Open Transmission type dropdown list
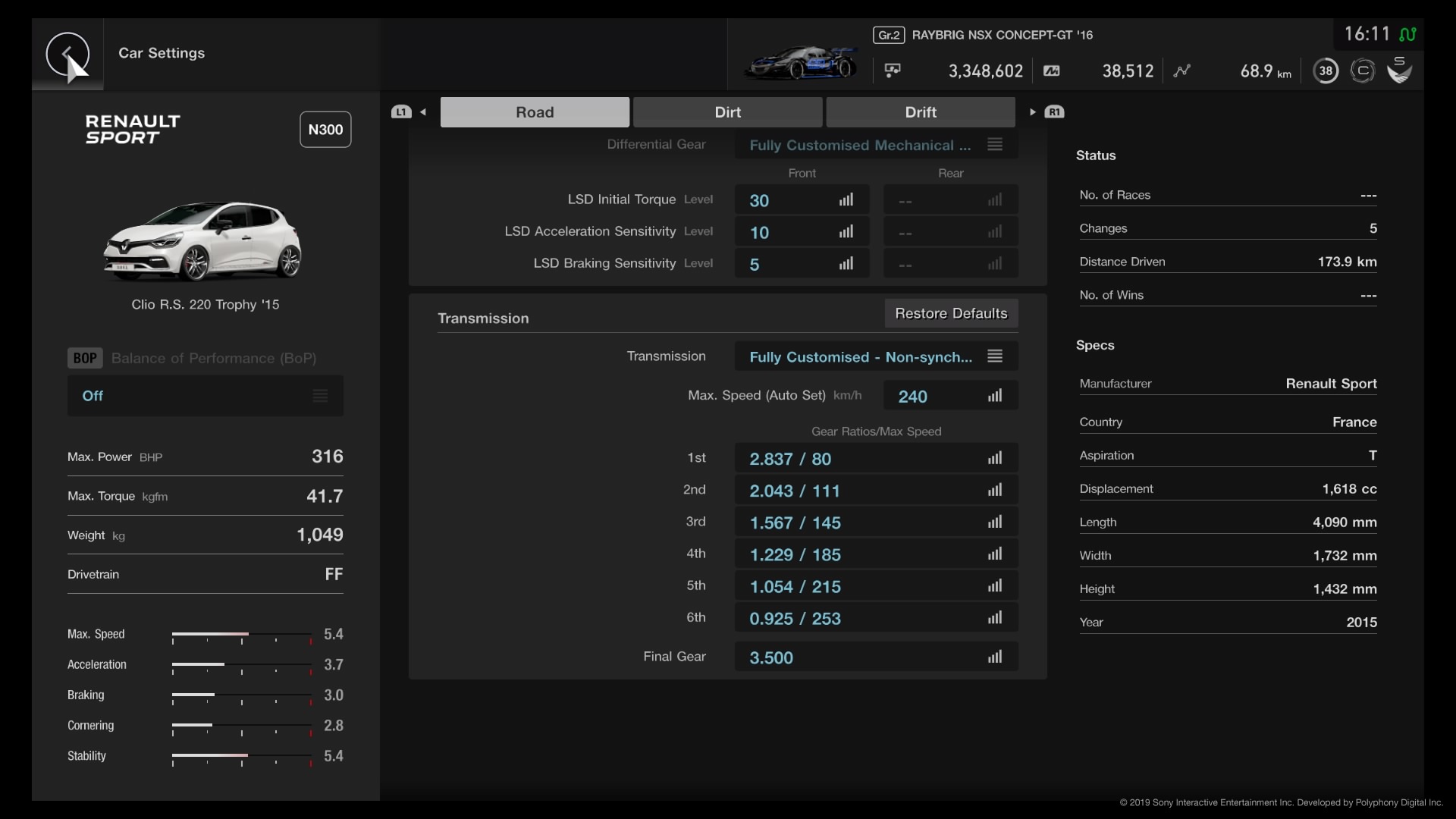 coord(876,356)
